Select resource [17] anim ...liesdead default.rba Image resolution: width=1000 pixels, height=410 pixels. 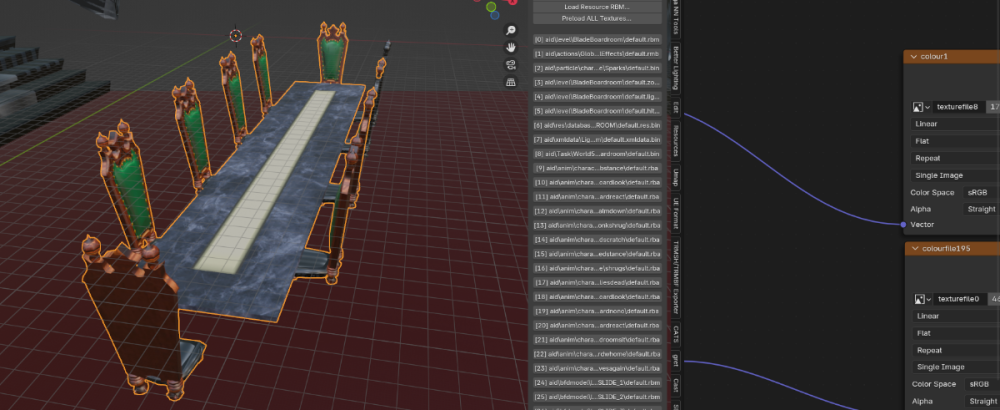597,282
